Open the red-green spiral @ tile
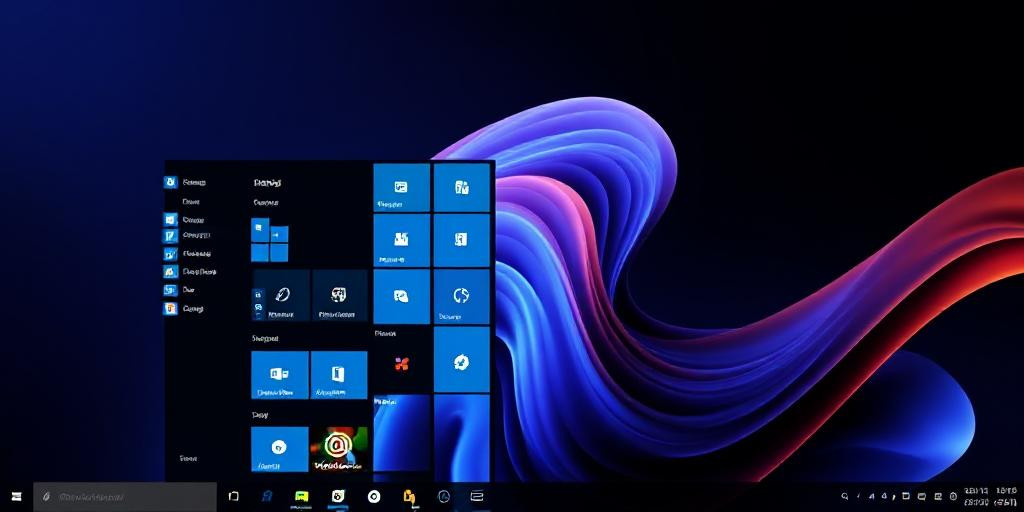1024x512 pixels. tap(339, 448)
